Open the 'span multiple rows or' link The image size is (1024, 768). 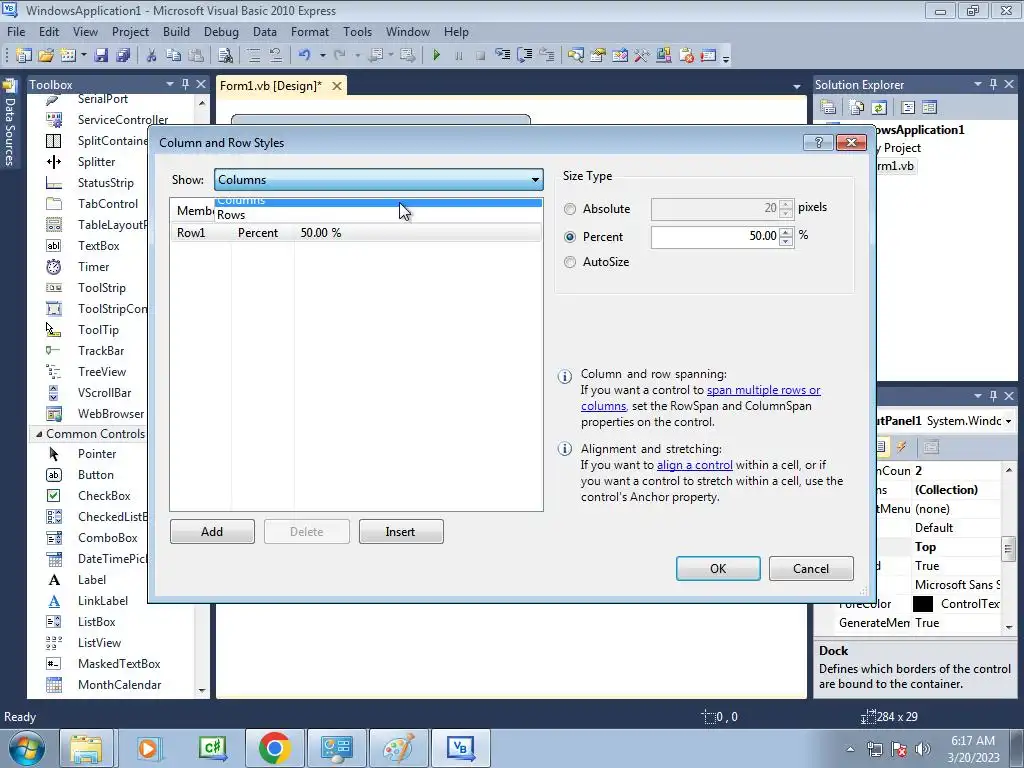[763, 390]
